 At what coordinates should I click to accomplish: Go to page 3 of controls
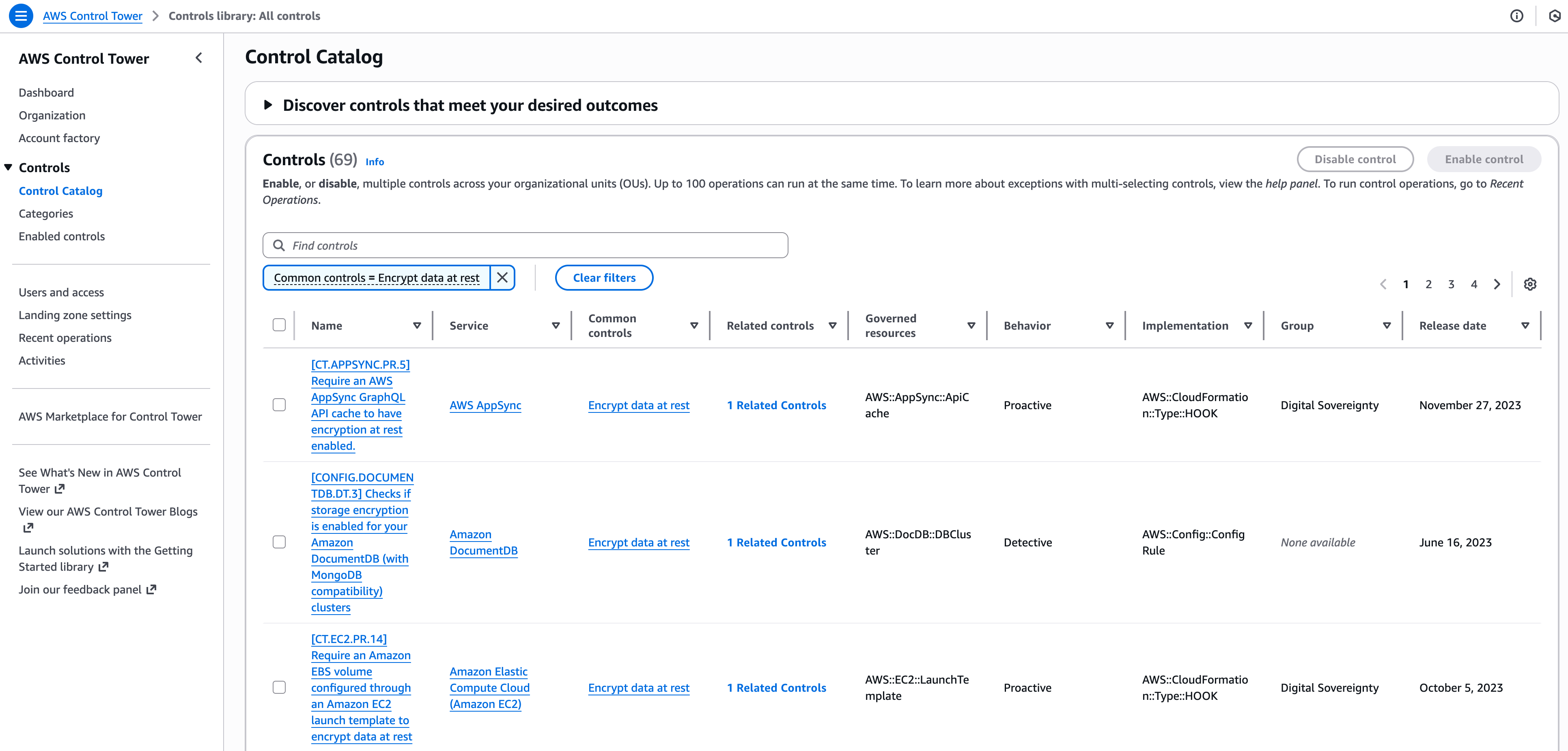pyautogui.click(x=1451, y=285)
